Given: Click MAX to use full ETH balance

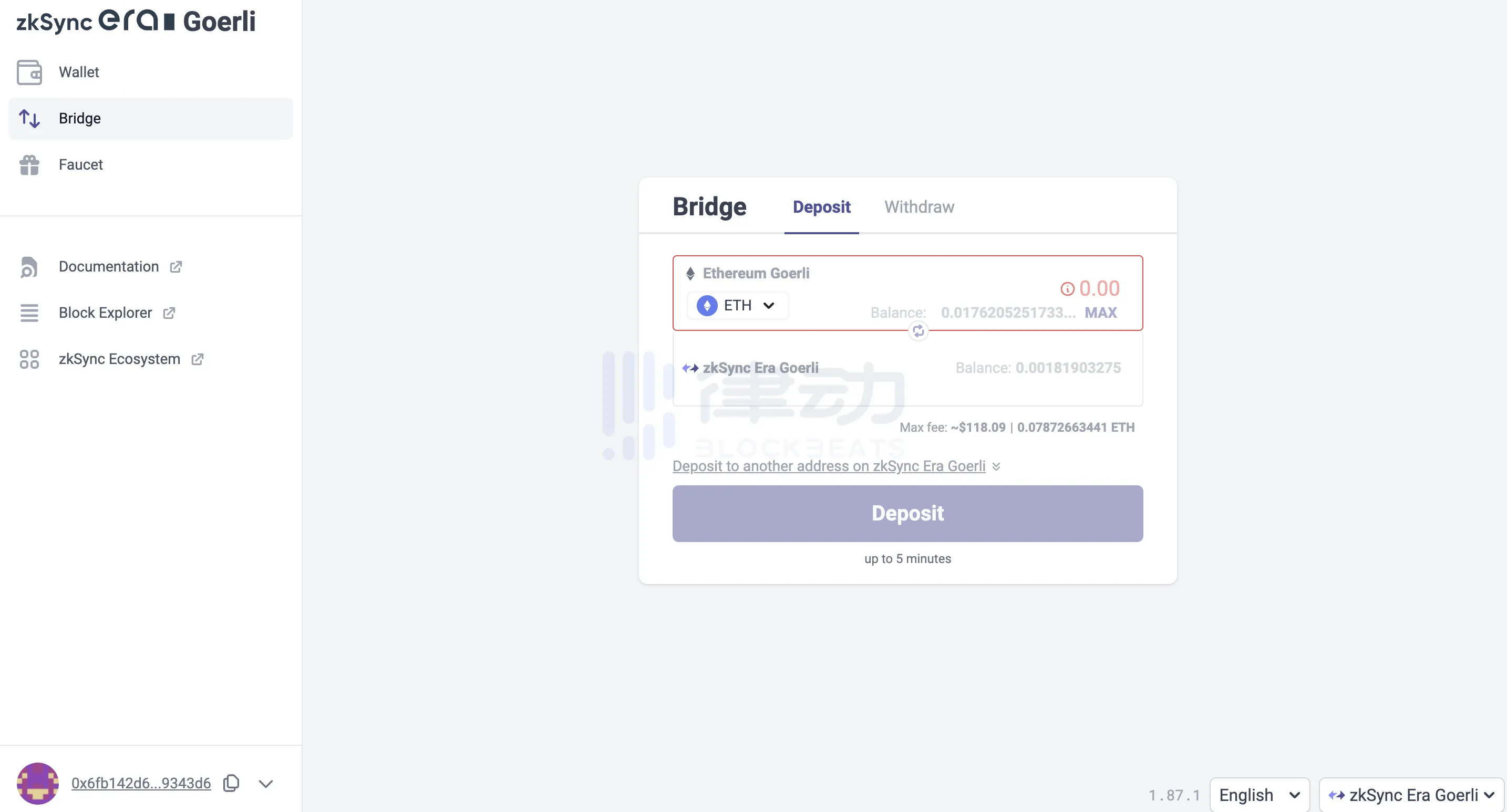Looking at the screenshot, I should point(1100,311).
